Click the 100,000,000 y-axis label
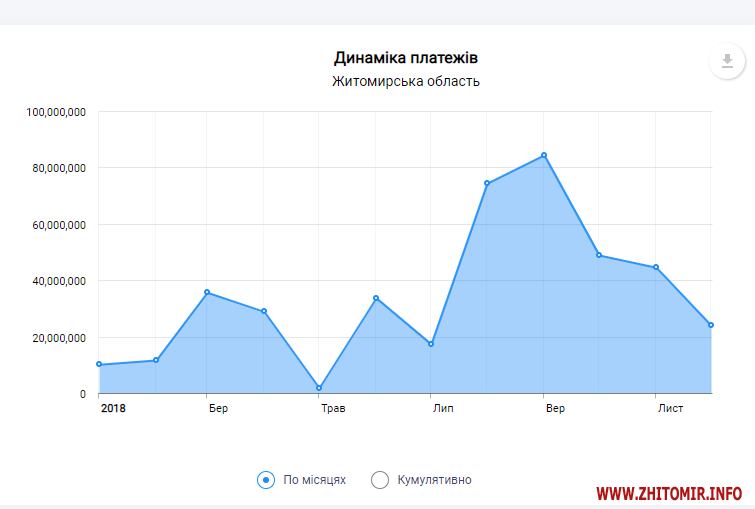The image size is (755, 509). point(56,112)
